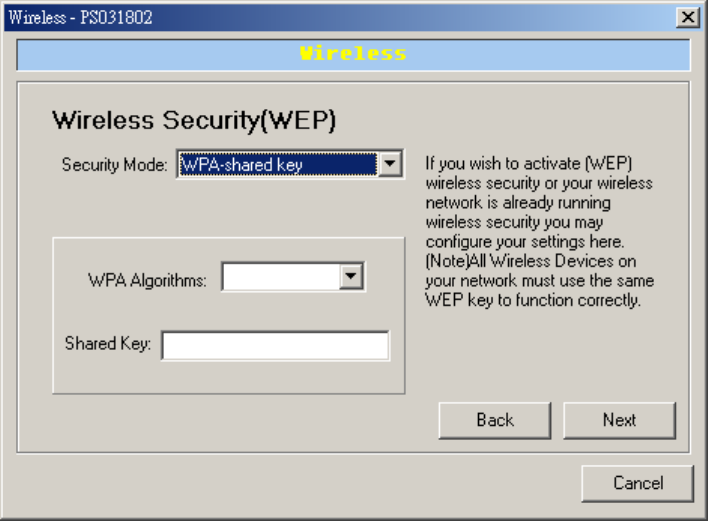Click the "(Note)All Wireless Devices on" line
The width and height of the screenshot is (708, 521).
pos(530,262)
